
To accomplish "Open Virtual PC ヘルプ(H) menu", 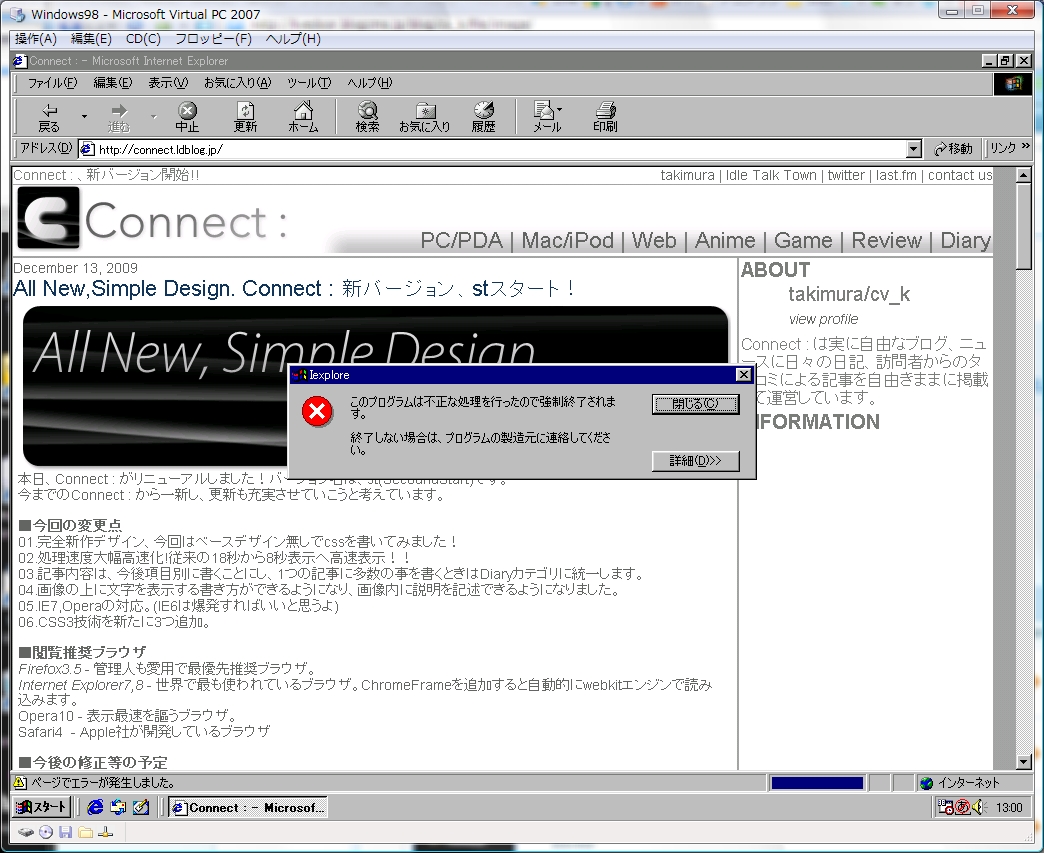I will pyautogui.click(x=293, y=39).
